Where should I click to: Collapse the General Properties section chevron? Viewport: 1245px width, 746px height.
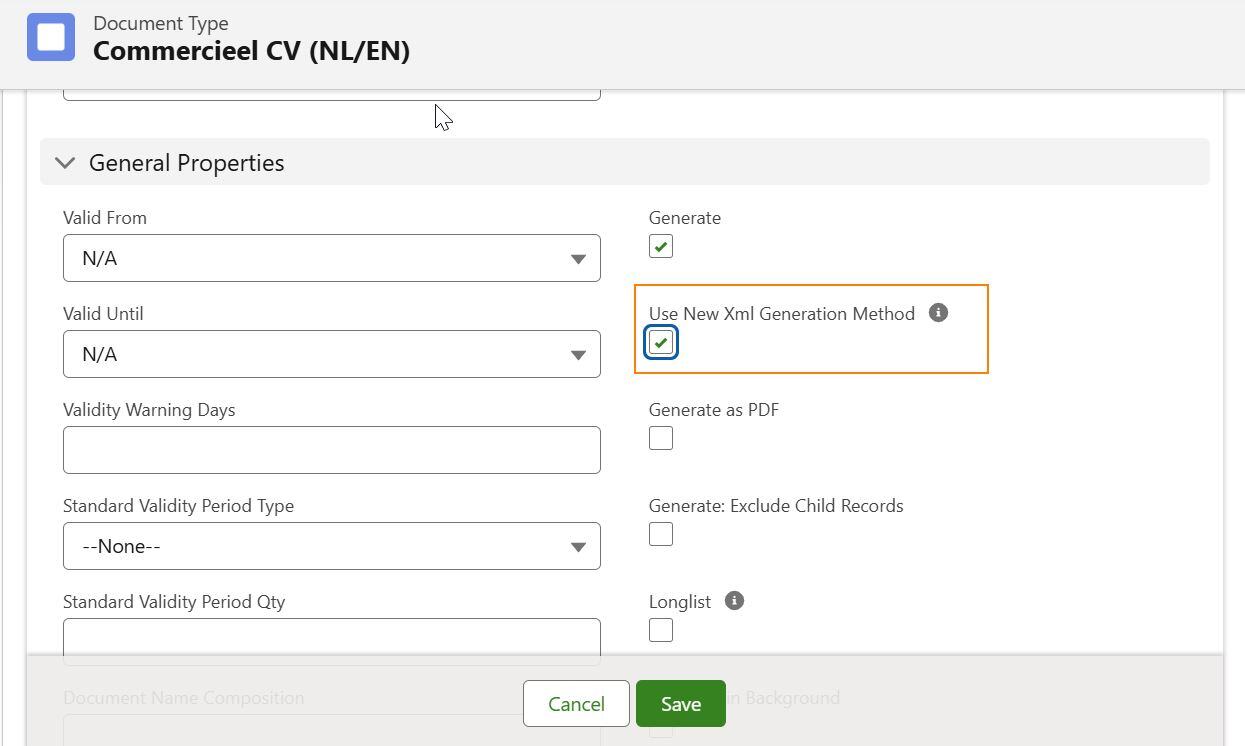tap(65, 163)
